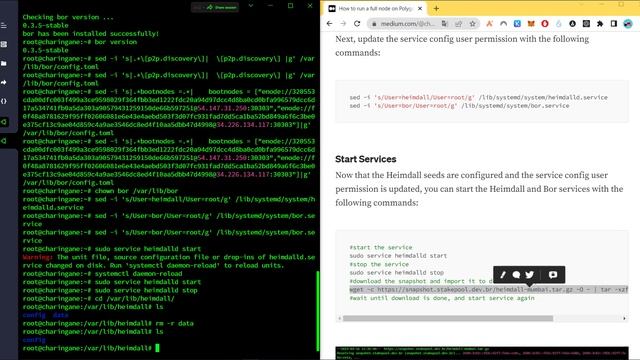Viewport: 640px width, 360px height.
Task: Open the gray arc browser extension
Action: tap(503, 24)
